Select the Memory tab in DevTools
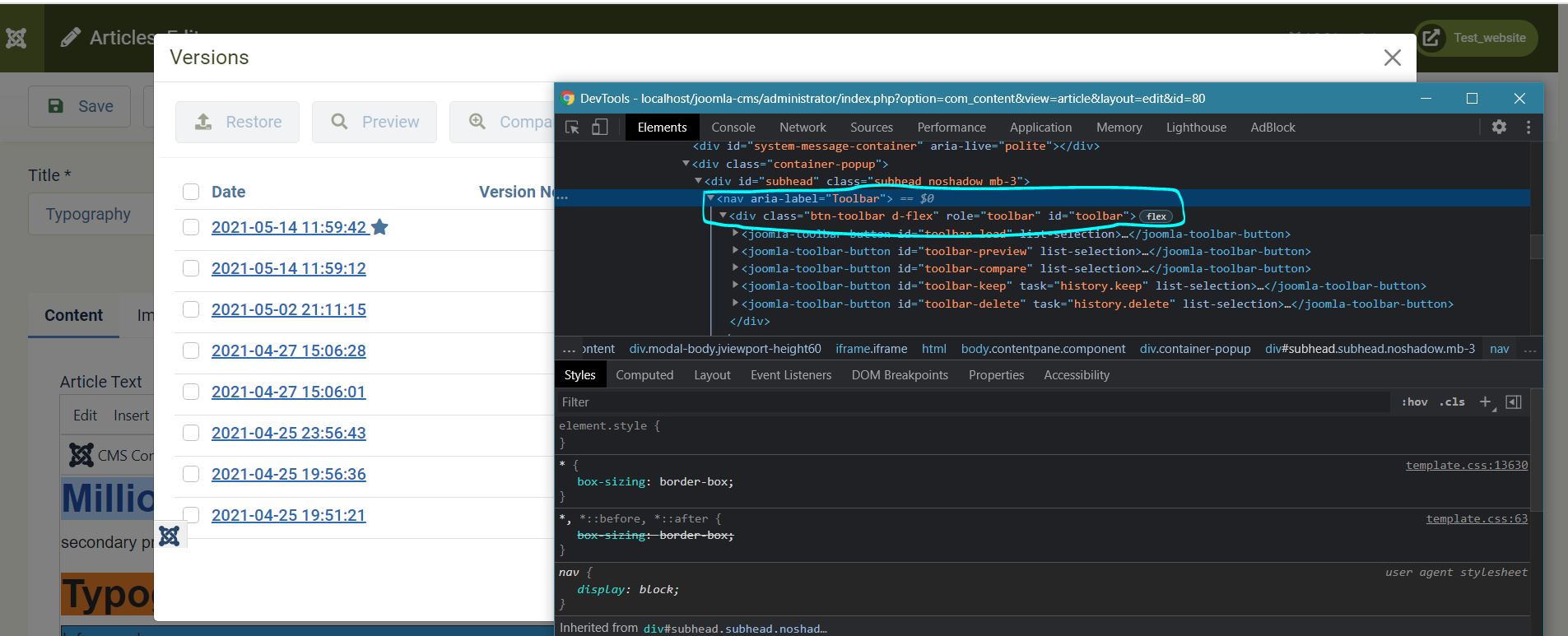 (1119, 128)
